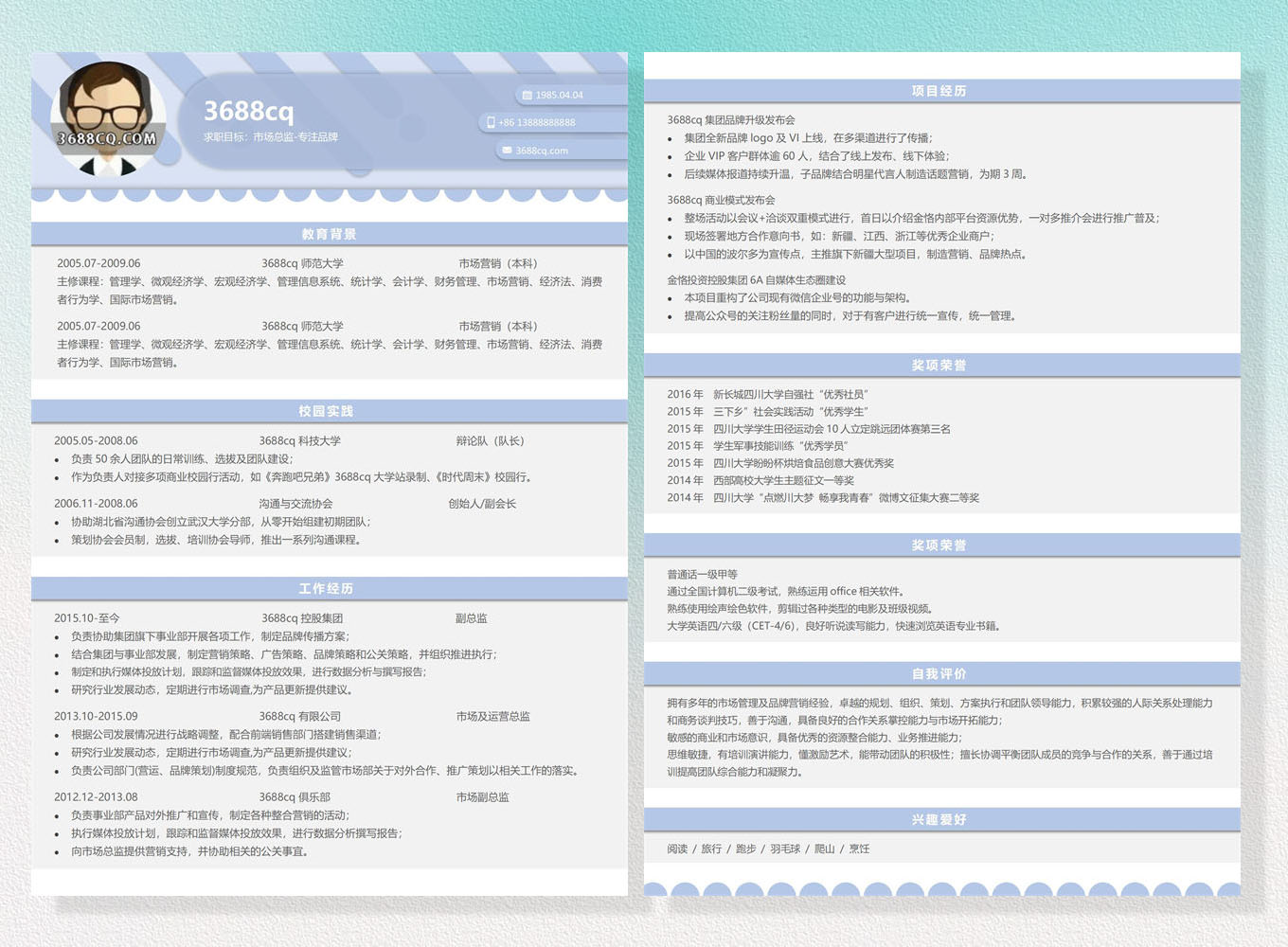The width and height of the screenshot is (1288, 947).
Task: Select the 项目经历 section header
Action: point(939,91)
